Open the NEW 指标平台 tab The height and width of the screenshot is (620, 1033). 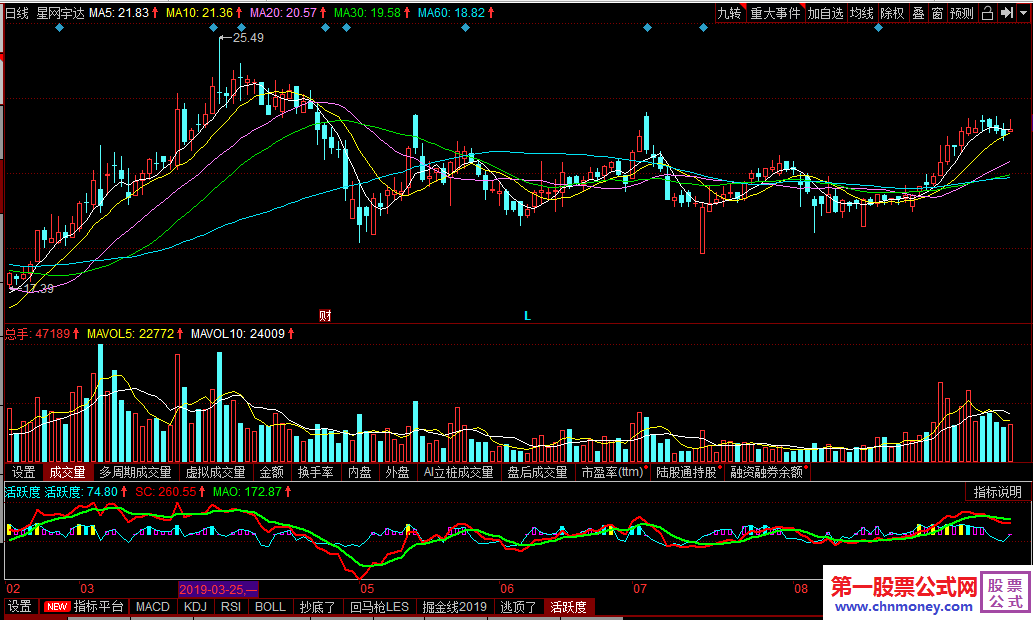(x=84, y=607)
